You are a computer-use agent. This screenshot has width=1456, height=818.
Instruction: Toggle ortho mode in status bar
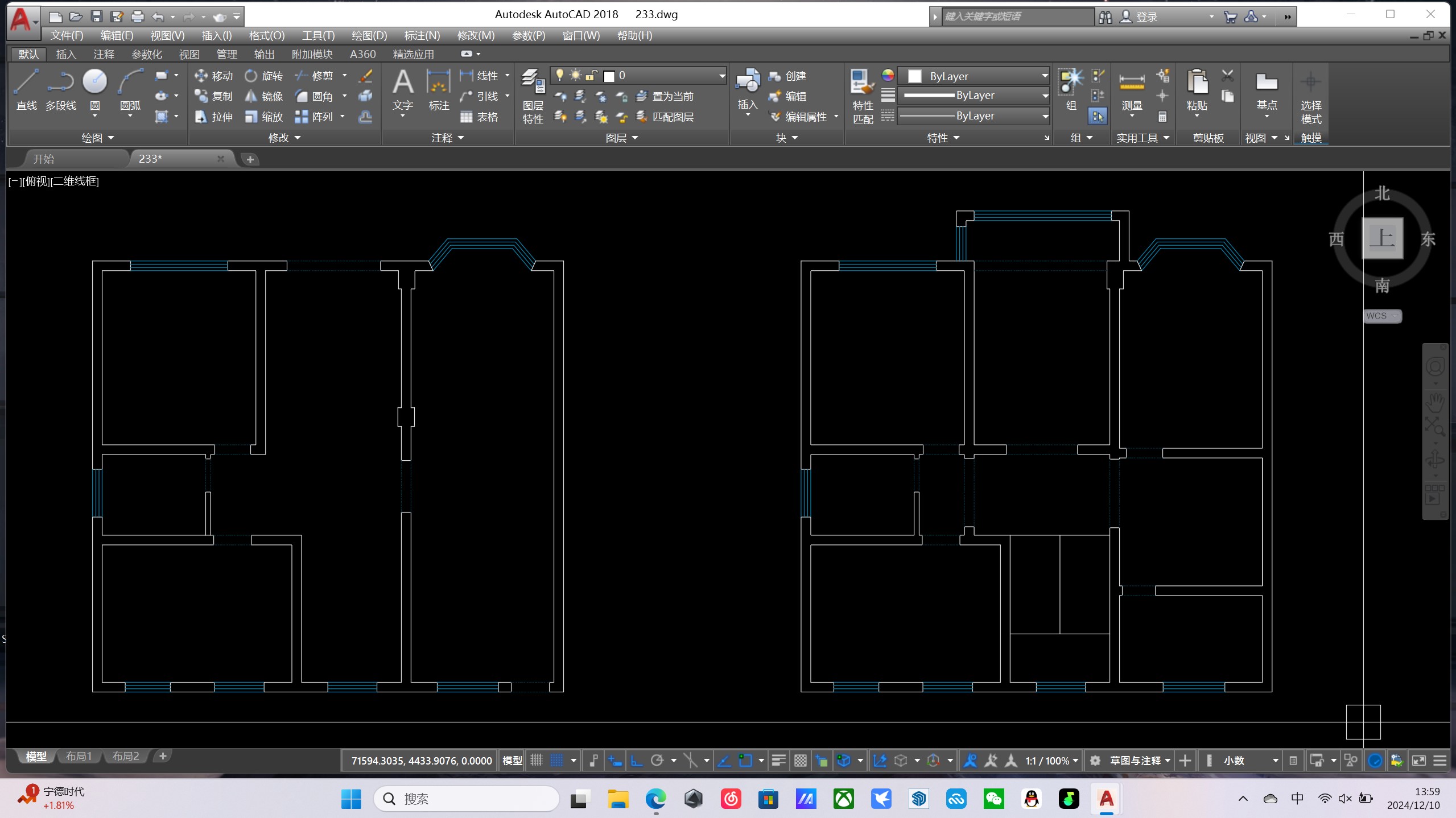click(637, 761)
